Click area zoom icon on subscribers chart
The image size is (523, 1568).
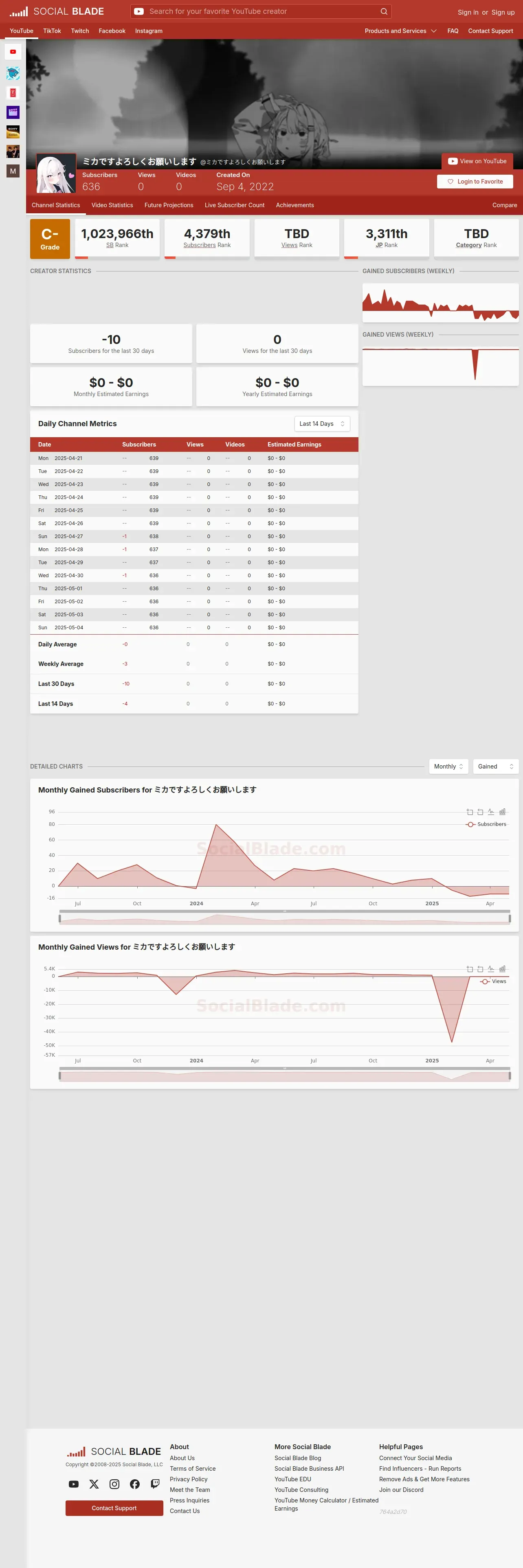point(469,811)
